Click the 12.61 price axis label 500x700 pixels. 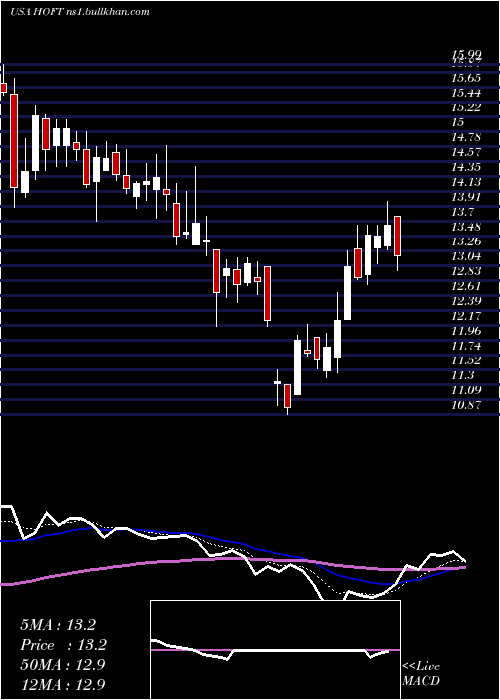pyautogui.click(x=466, y=286)
